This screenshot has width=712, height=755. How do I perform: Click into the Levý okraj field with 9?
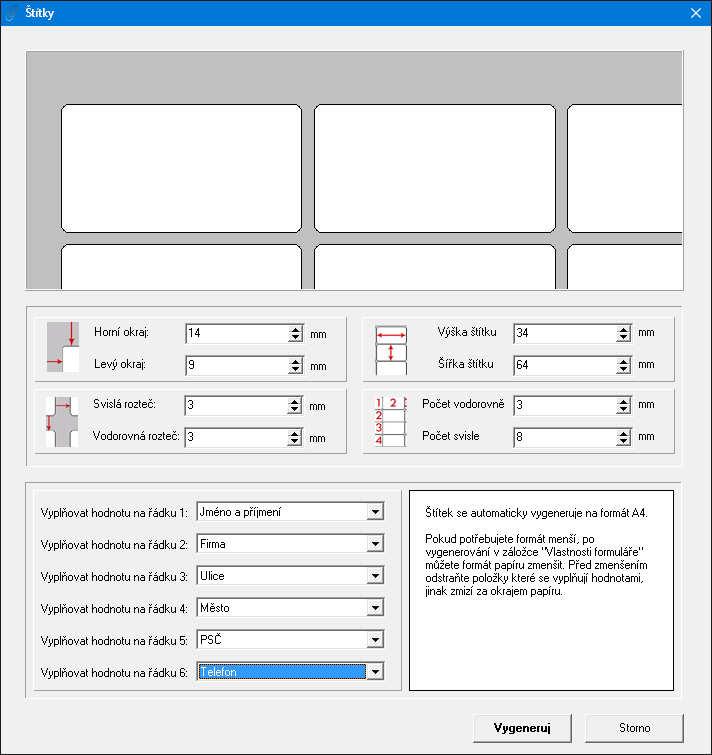pyautogui.click(x=237, y=365)
